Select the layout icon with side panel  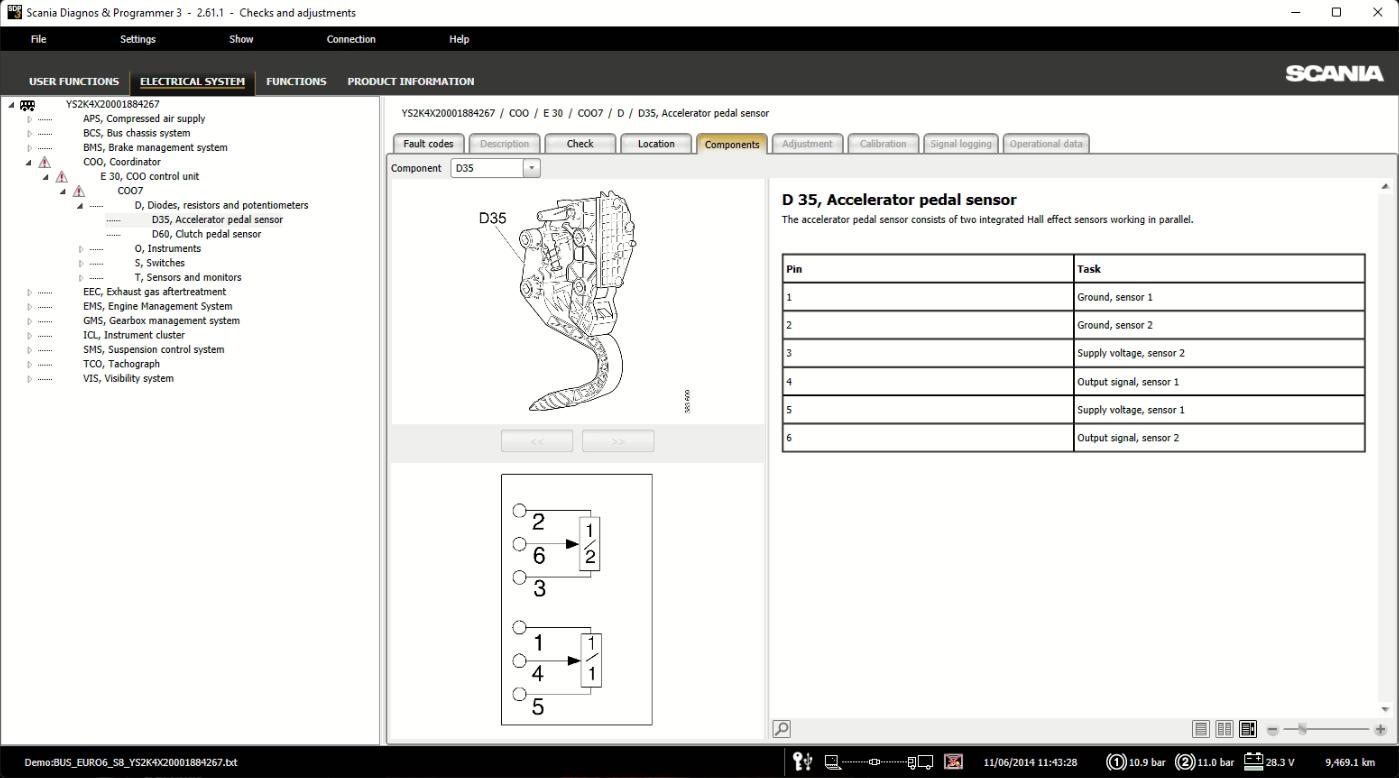click(x=1248, y=730)
